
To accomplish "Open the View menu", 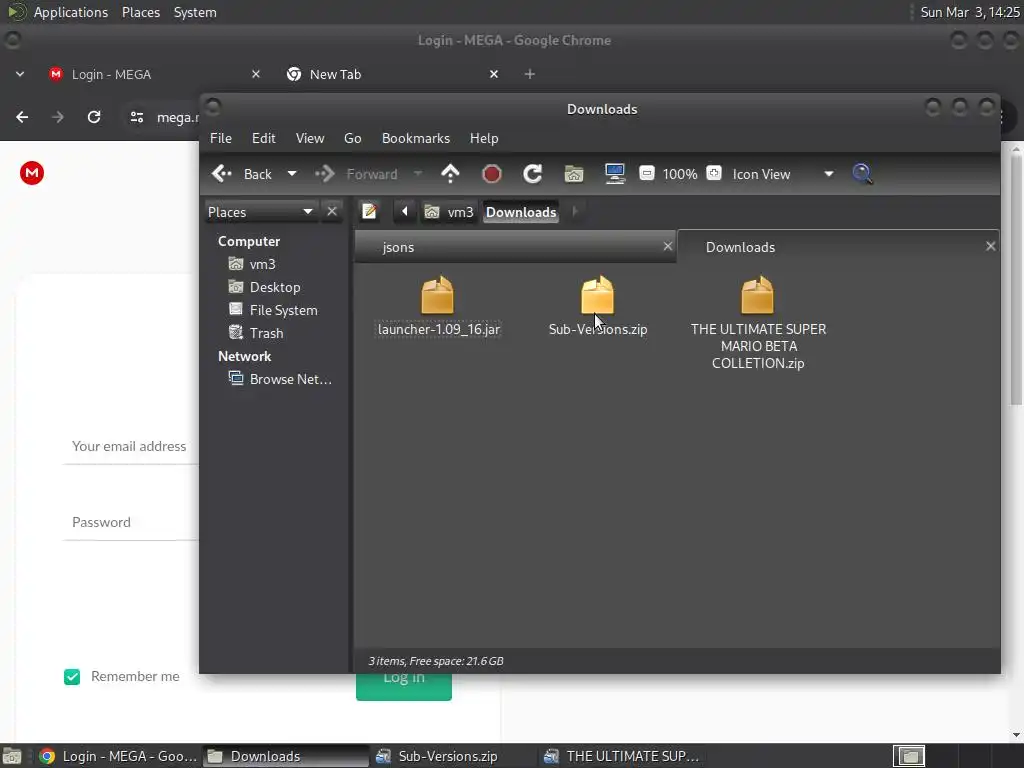I will pyautogui.click(x=310, y=138).
